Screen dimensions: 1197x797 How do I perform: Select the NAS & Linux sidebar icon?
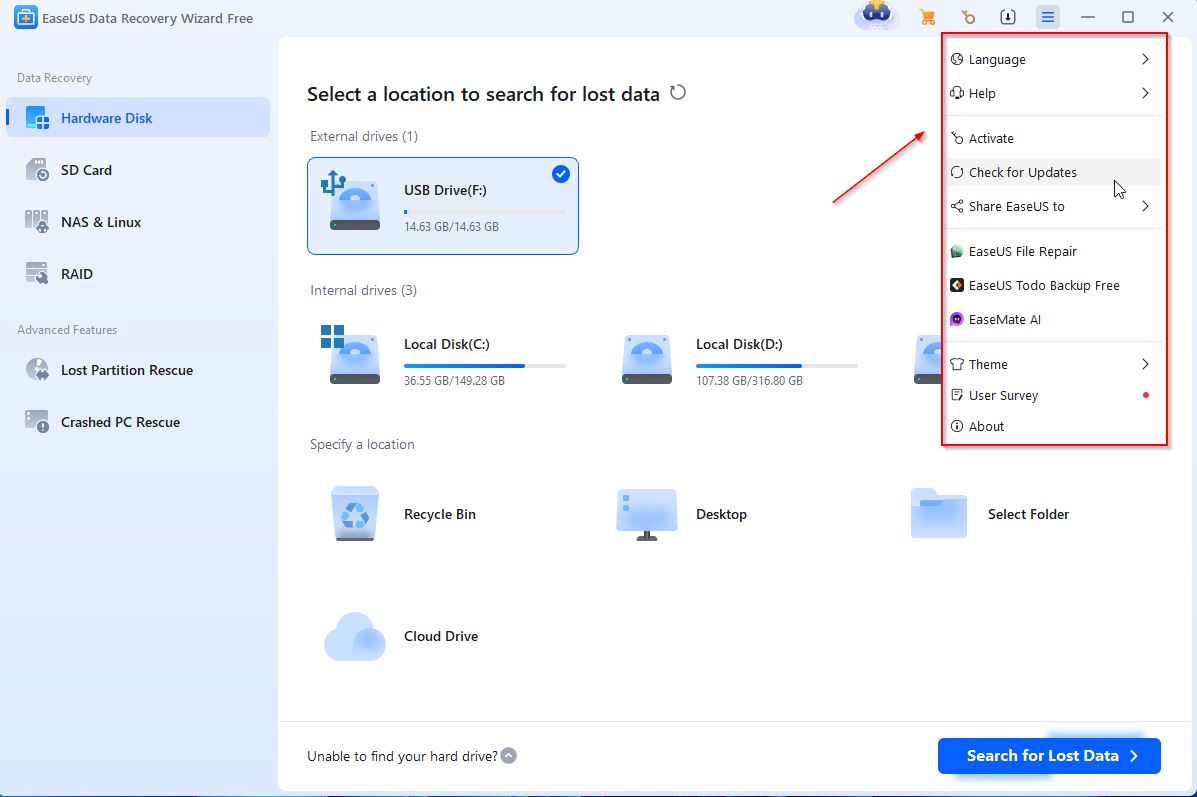(x=37, y=221)
